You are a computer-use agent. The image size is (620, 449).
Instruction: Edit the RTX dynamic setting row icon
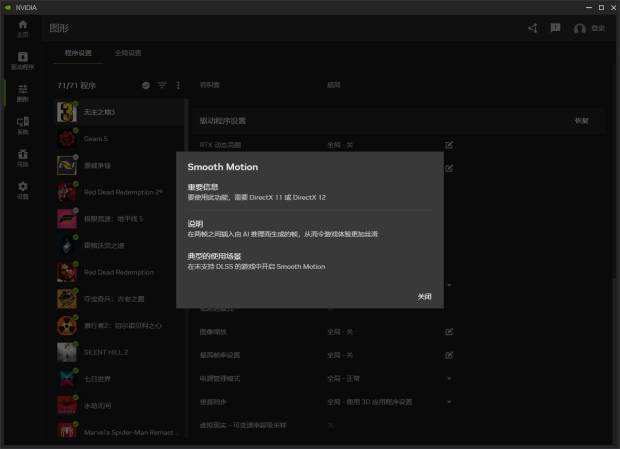point(449,145)
